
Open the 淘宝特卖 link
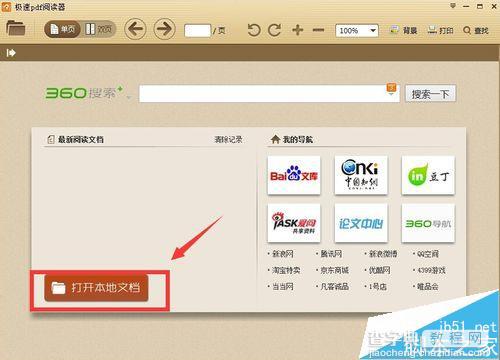coord(286,270)
